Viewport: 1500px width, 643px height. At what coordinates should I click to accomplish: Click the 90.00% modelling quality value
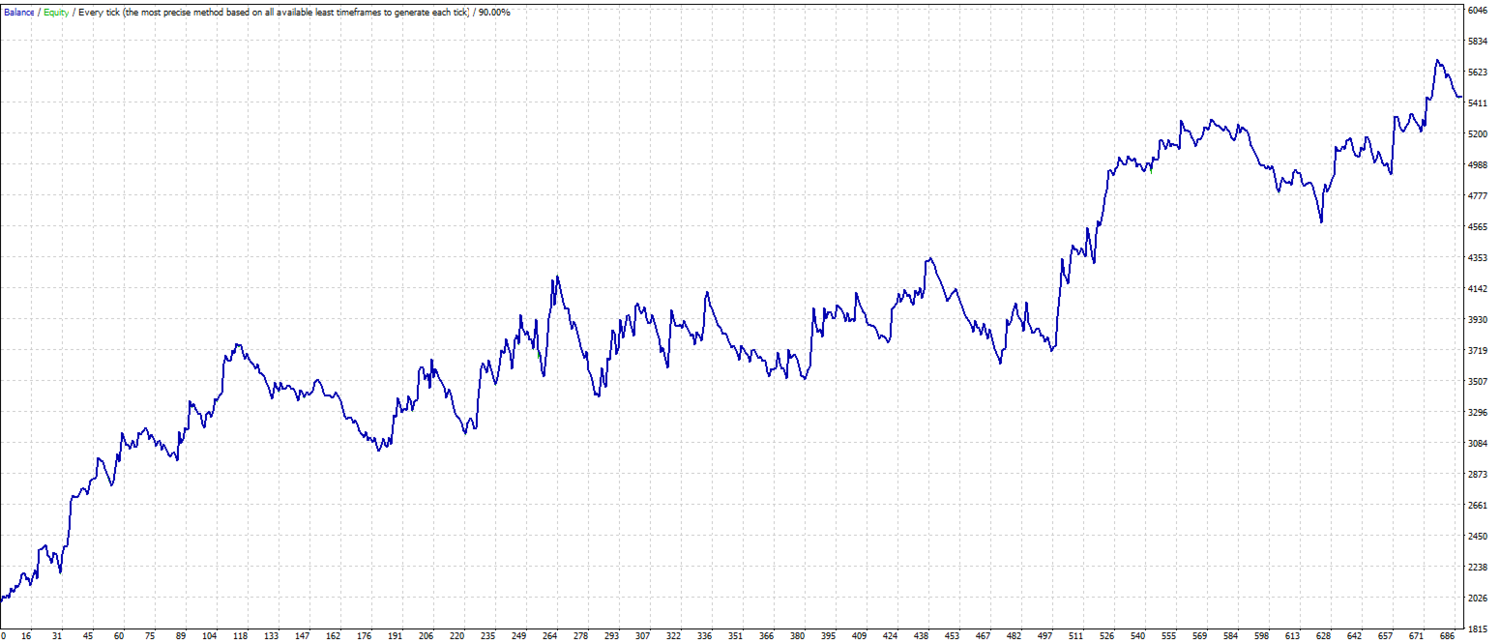(497, 12)
